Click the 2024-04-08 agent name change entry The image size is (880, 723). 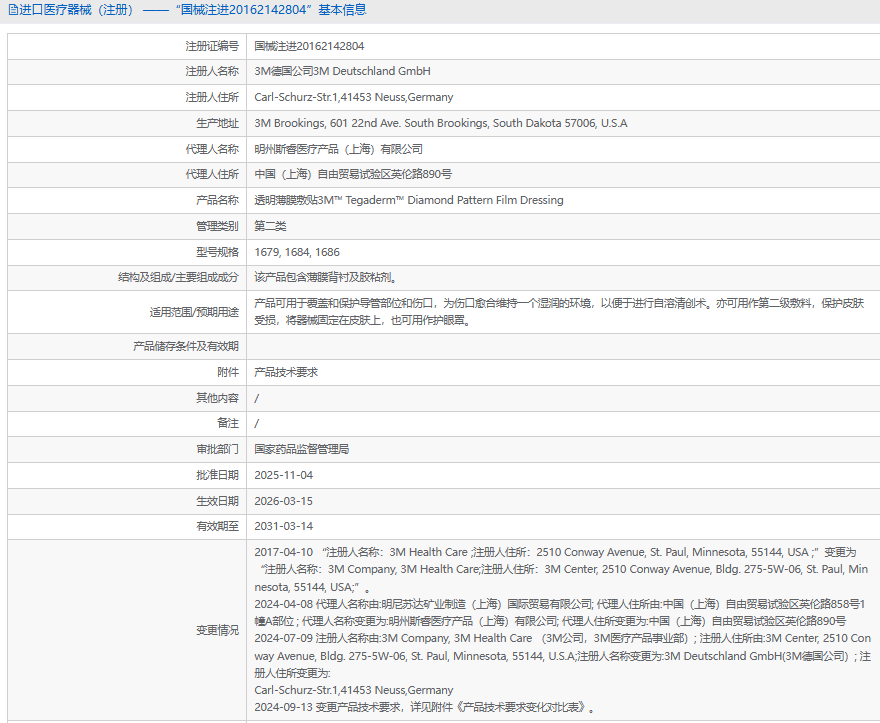560,612
